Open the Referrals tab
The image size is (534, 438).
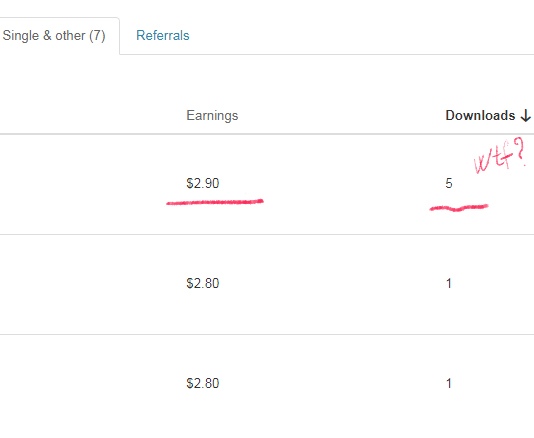[163, 35]
